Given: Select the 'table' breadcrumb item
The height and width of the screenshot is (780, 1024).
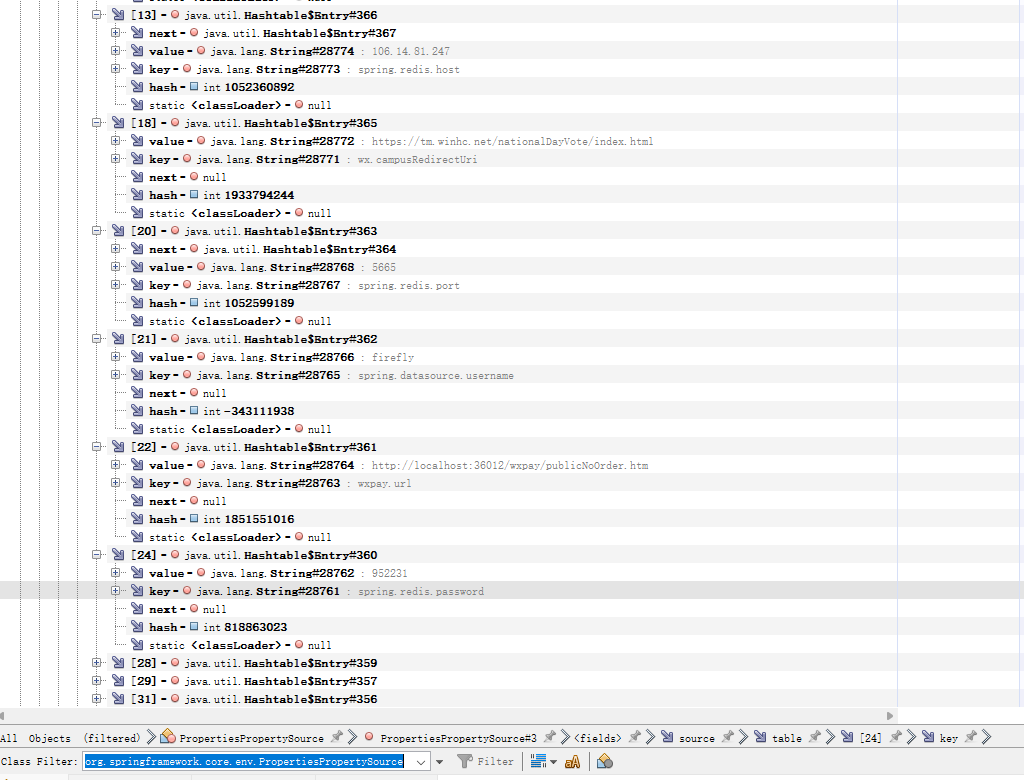Looking at the screenshot, I should click(786, 738).
